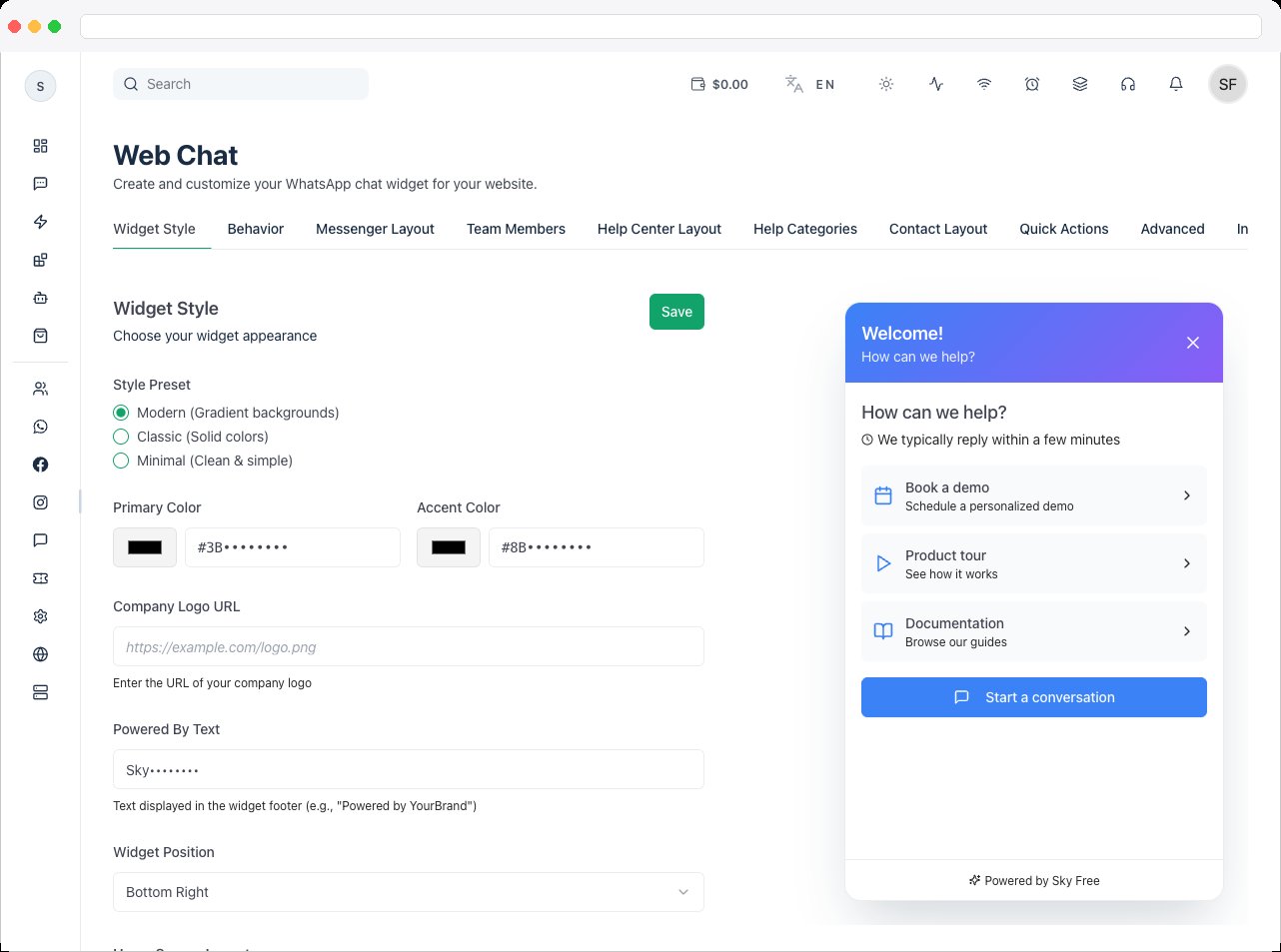
Task: Focus the Powered By Text field
Action: [x=409, y=769]
